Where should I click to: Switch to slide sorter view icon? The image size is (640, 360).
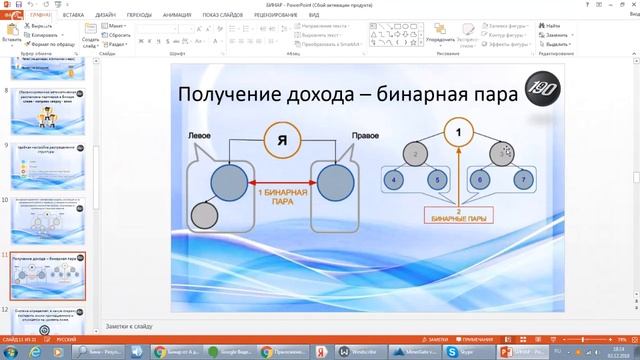tap(523, 340)
